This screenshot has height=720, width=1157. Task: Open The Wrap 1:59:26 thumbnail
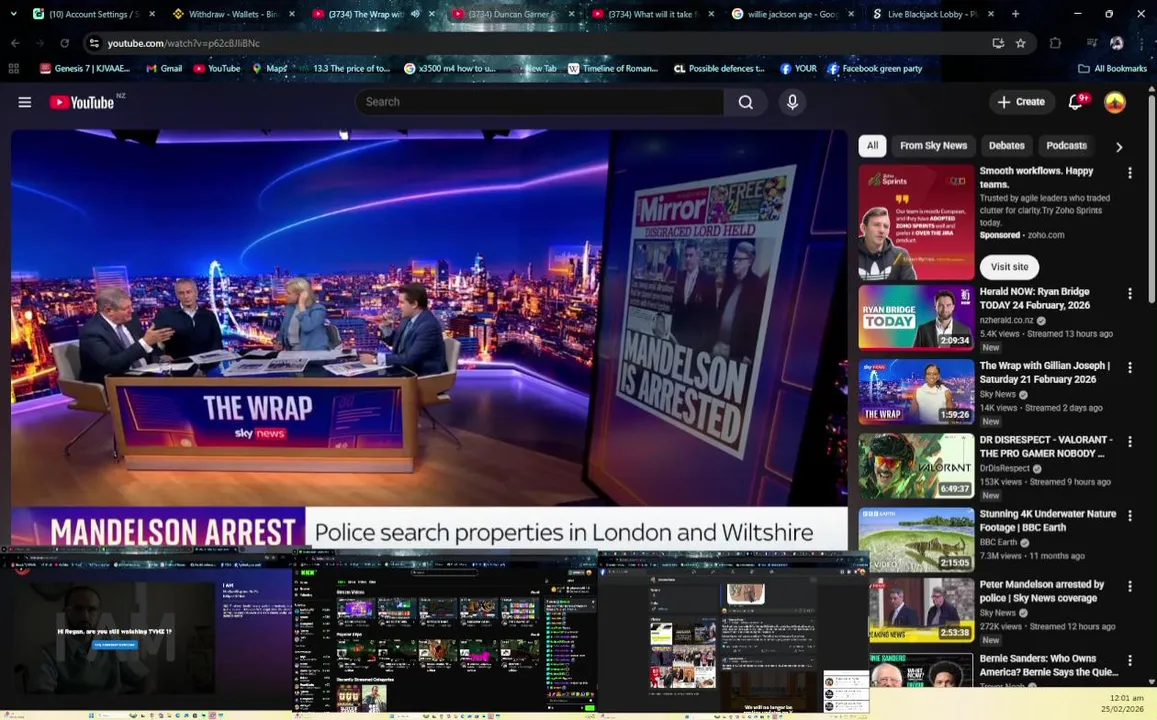(x=916, y=391)
